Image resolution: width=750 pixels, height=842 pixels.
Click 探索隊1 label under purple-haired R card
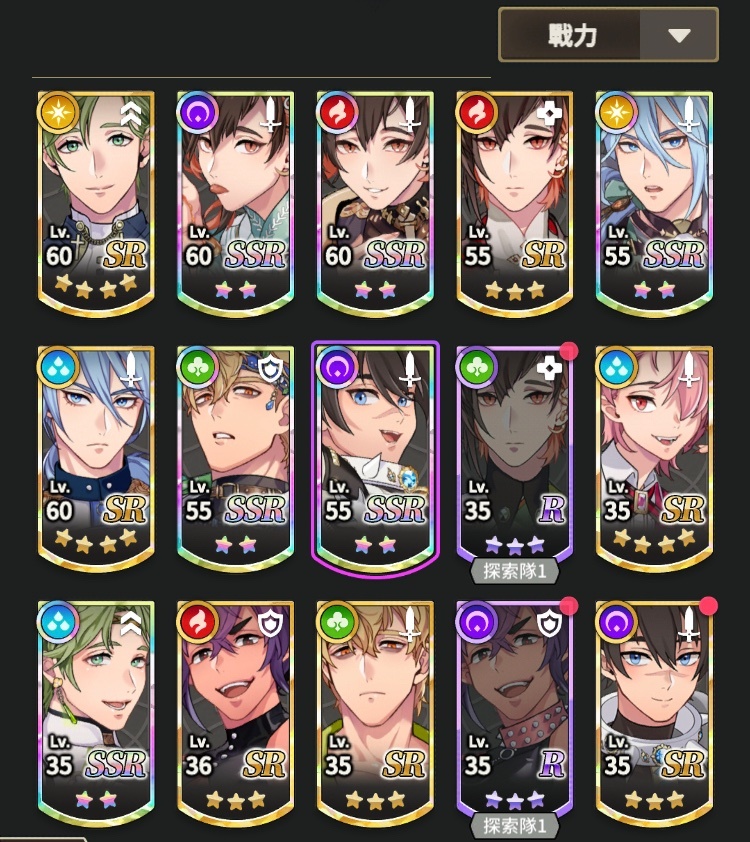[515, 826]
